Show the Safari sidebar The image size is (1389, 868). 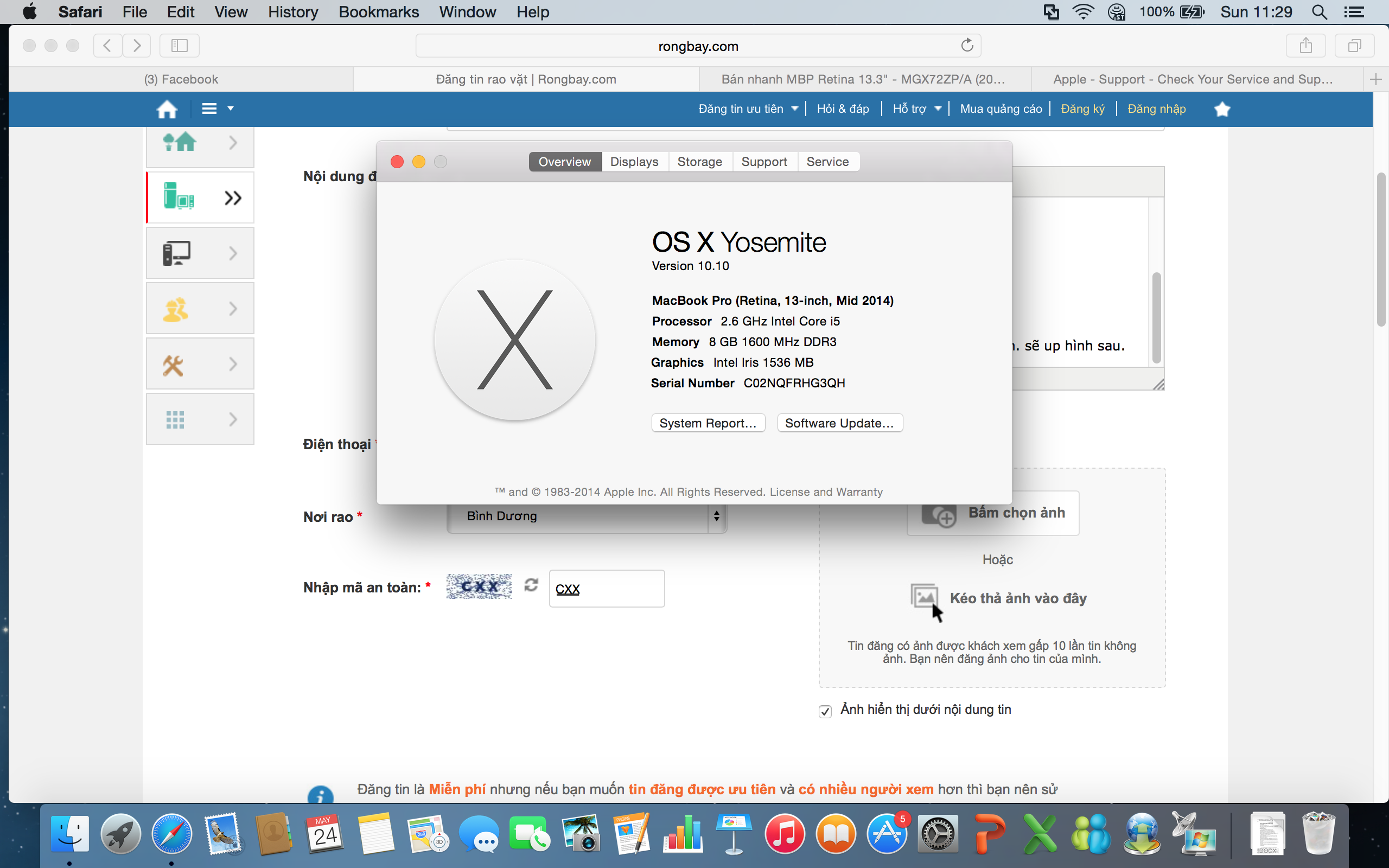point(180,46)
